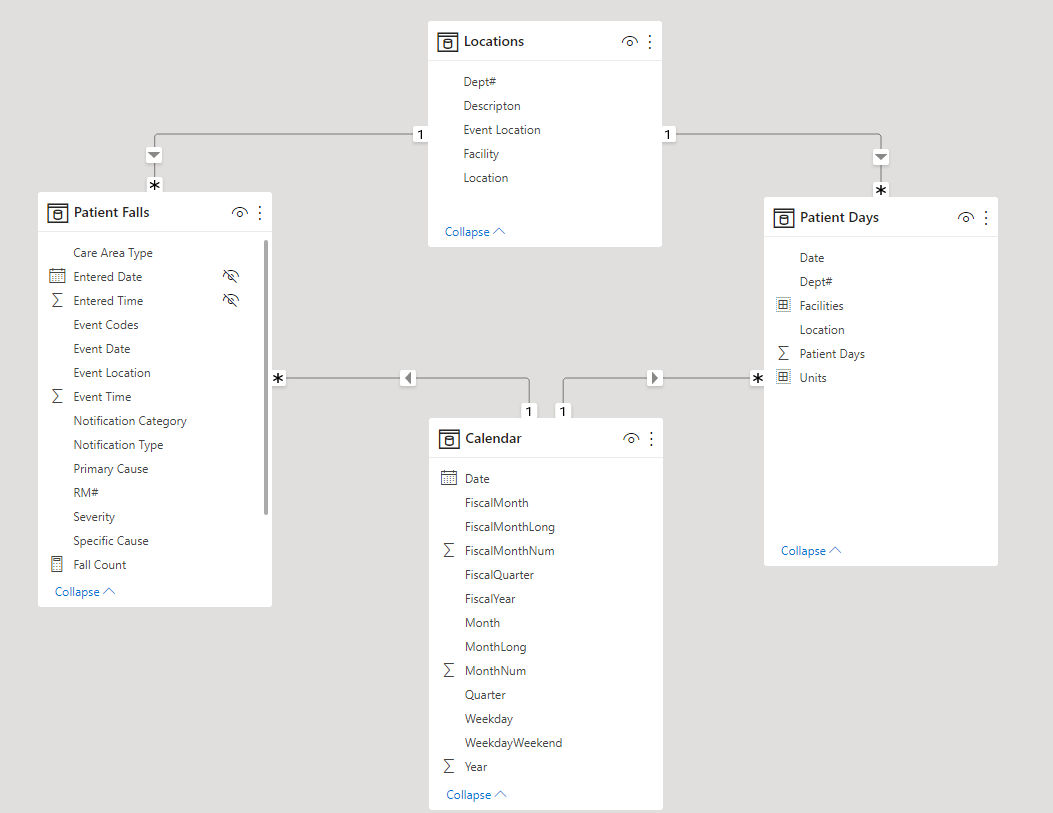1053x813 pixels.
Task: Unhide the Entered Date field
Action: click(231, 276)
